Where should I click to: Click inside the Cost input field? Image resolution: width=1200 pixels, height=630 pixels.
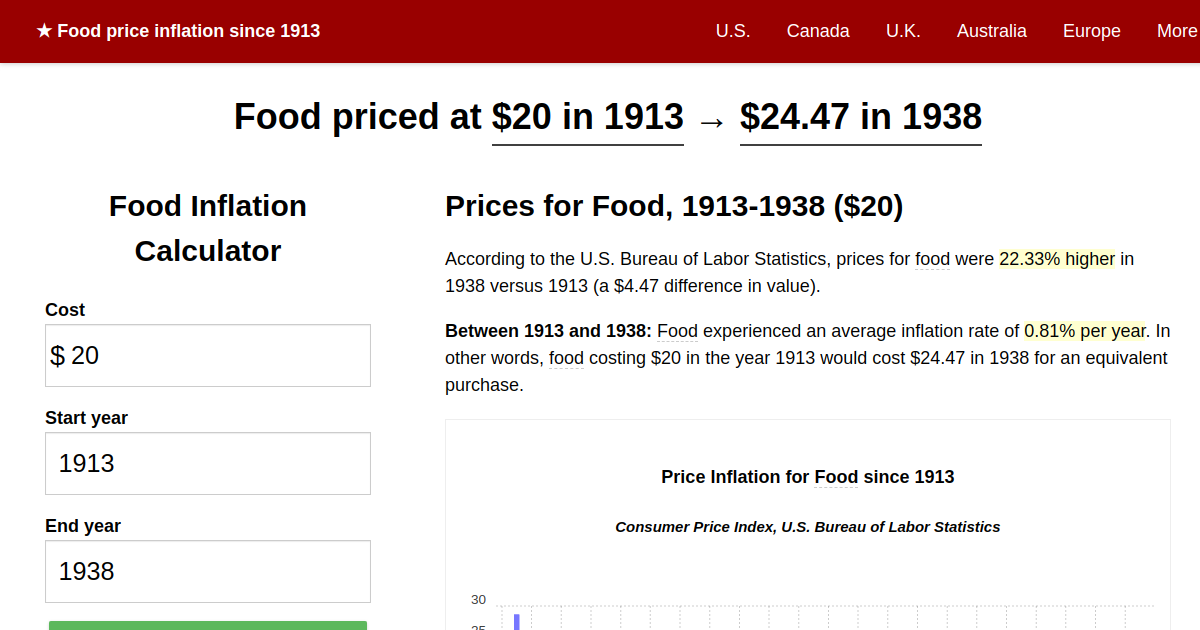207,355
